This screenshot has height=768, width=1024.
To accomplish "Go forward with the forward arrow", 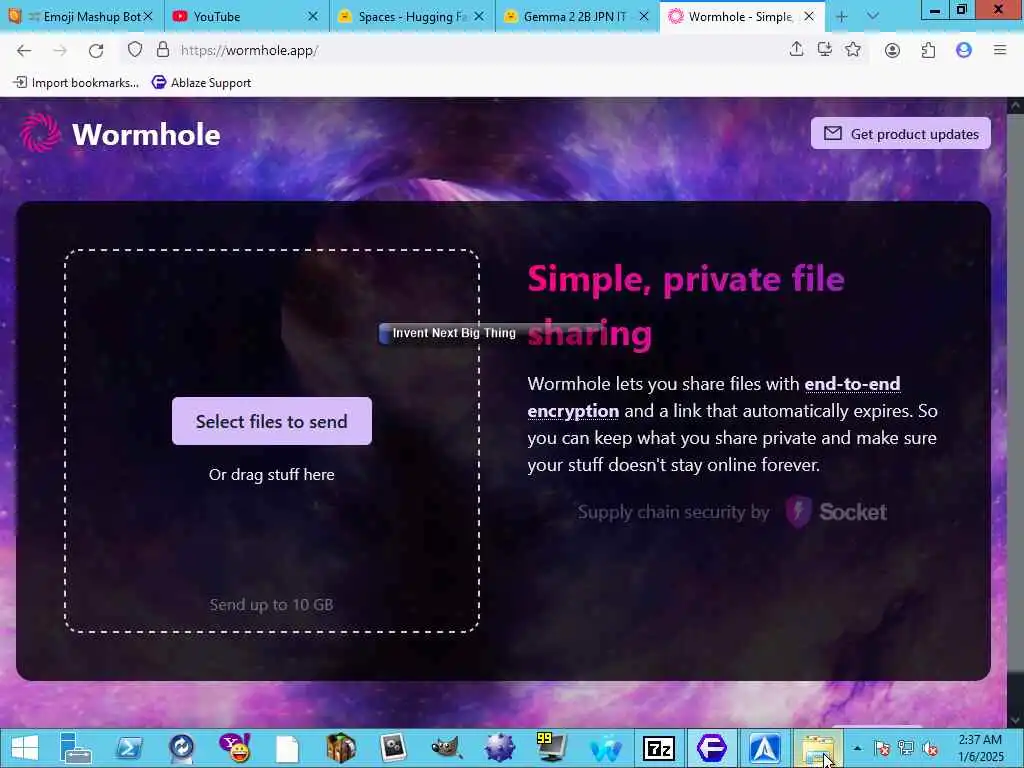I will [60, 50].
